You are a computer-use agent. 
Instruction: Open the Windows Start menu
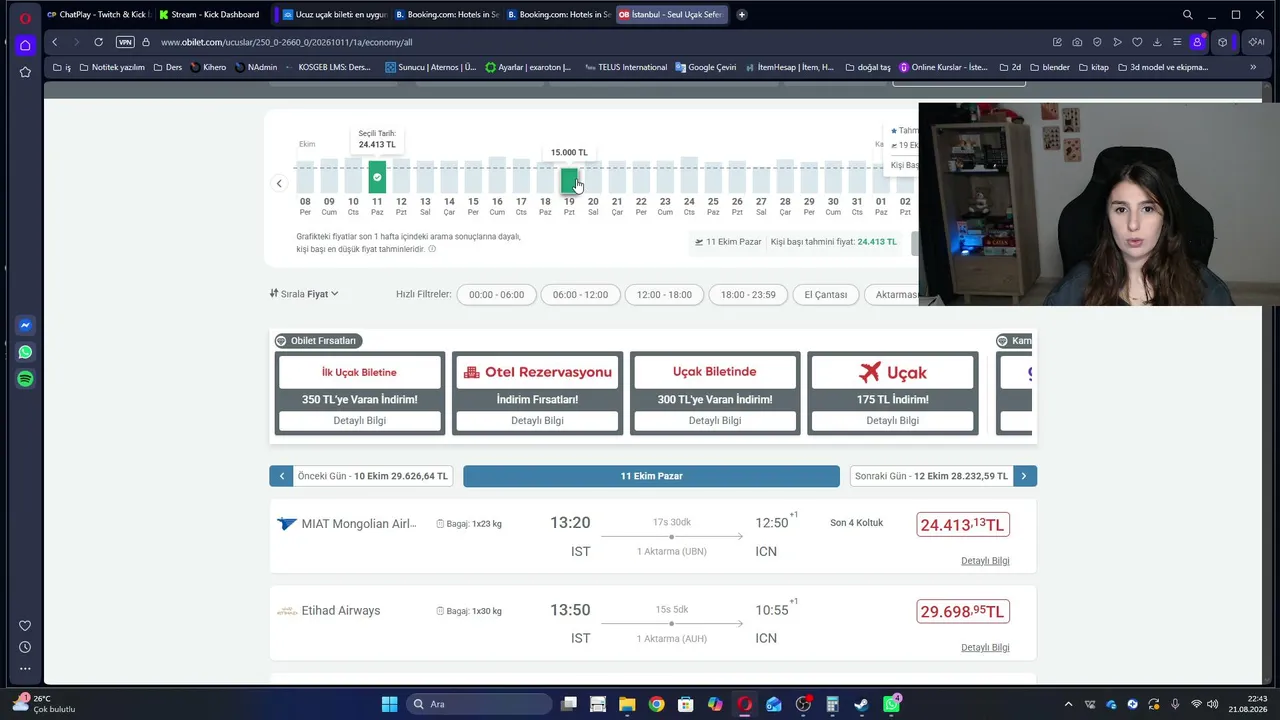(x=389, y=704)
